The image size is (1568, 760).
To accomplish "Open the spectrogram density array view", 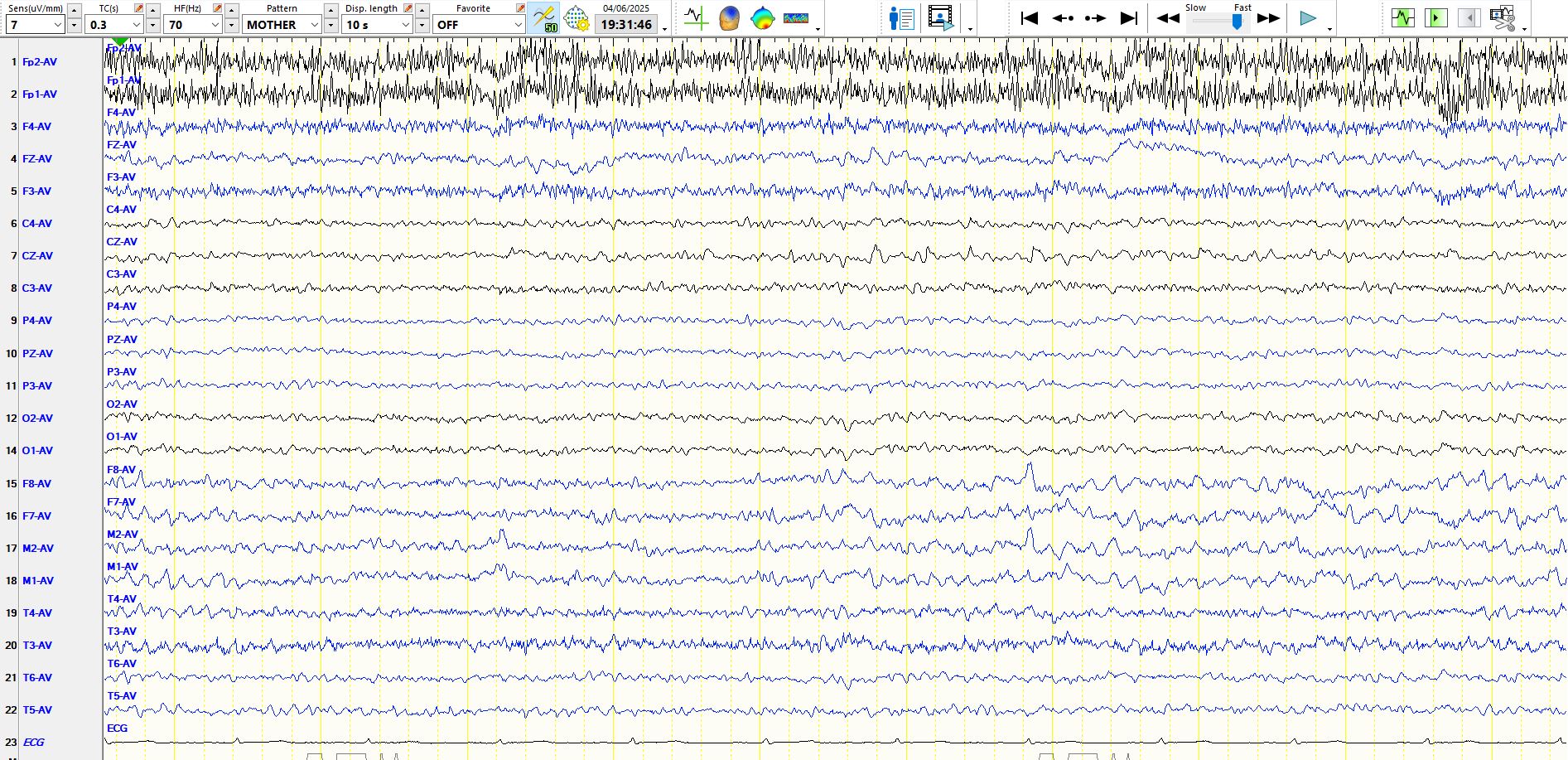I will pos(796,18).
